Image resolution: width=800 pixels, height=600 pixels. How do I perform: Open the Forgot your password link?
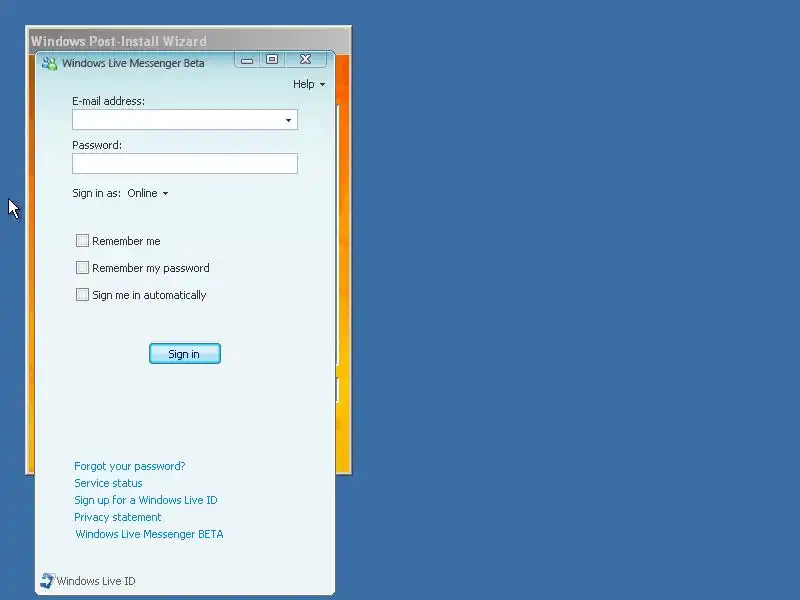[130, 466]
